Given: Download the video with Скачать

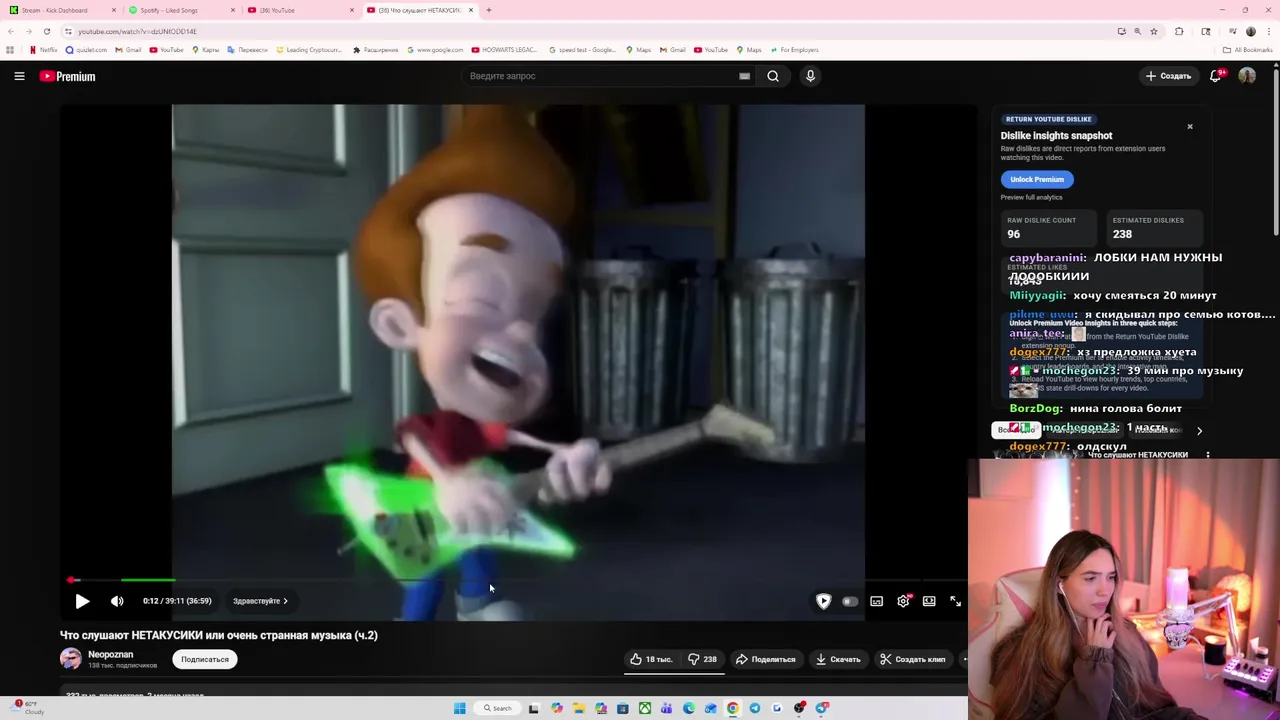Looking at the screenshot, I should coord(838,659).
